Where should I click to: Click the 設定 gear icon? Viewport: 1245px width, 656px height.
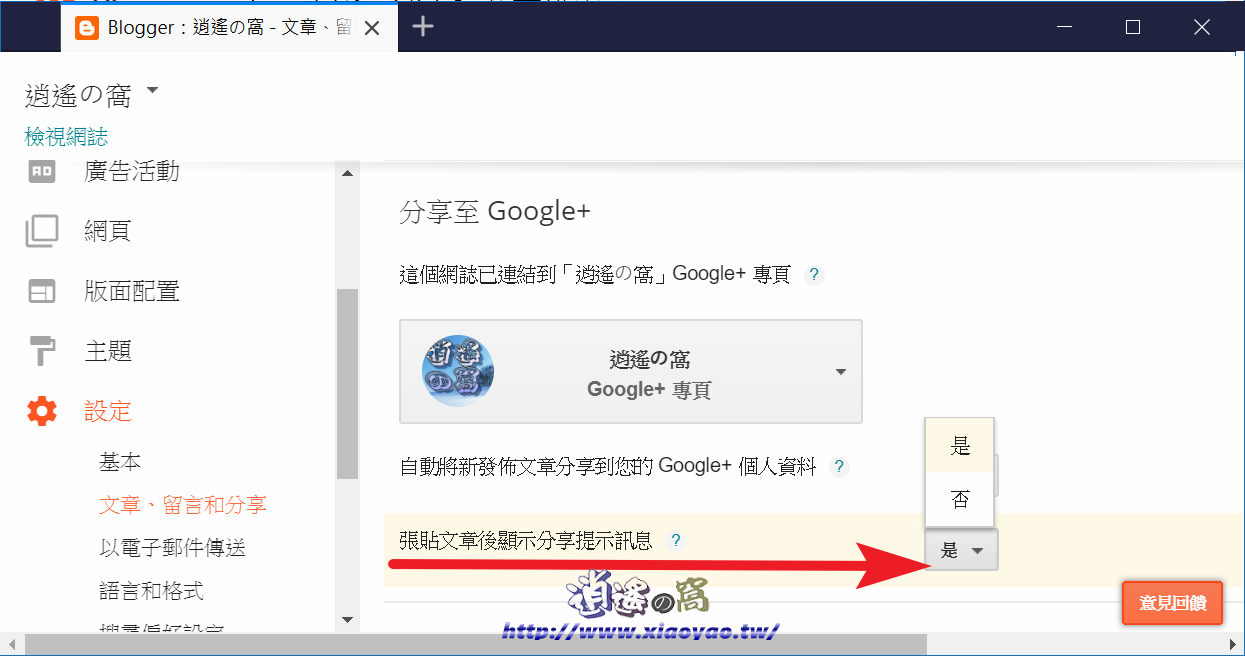(x=42, y=411)
